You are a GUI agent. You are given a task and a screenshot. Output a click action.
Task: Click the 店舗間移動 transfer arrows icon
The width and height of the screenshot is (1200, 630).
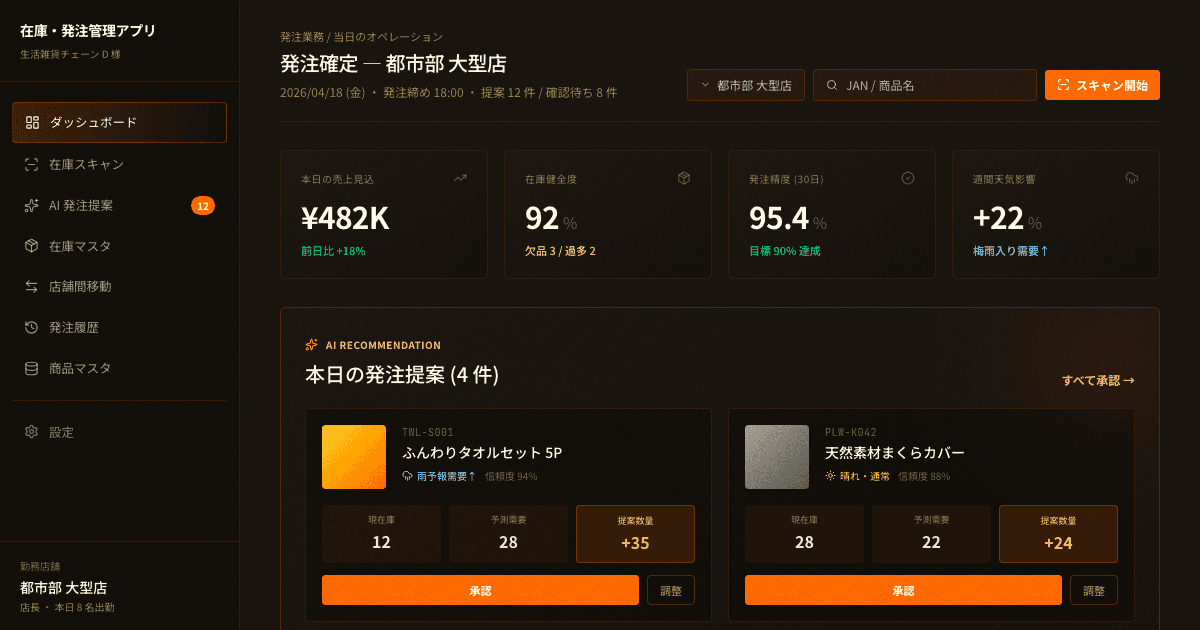click(x=32, y=287)
